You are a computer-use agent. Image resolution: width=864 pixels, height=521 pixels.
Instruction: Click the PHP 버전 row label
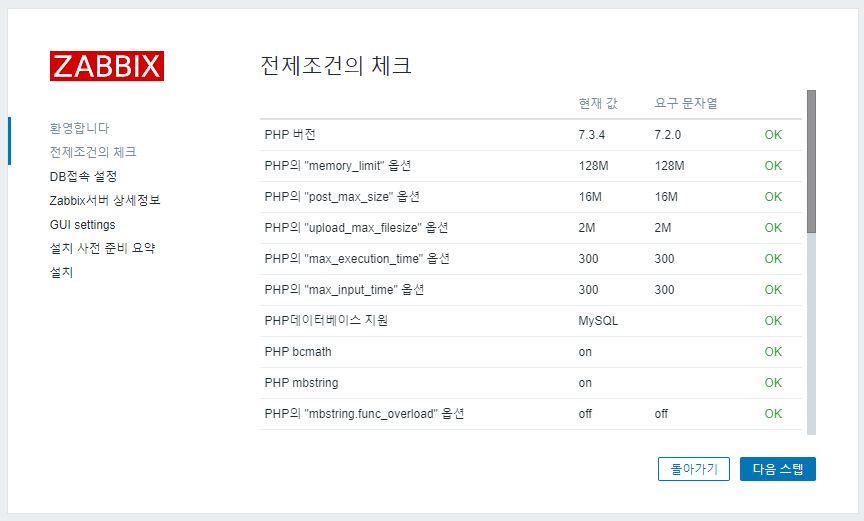pos(290,134)
